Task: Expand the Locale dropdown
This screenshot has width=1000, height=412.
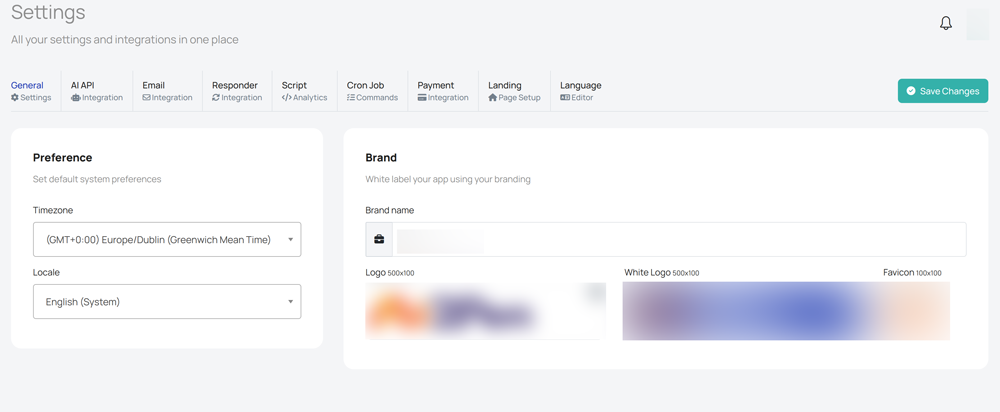Action: (167, 302)
